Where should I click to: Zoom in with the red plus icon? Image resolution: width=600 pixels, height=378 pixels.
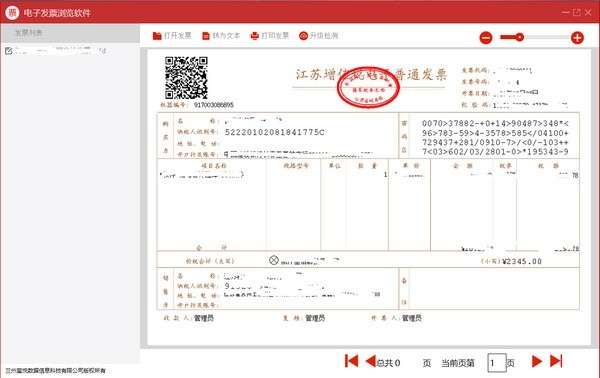click(x=577, y=37)
